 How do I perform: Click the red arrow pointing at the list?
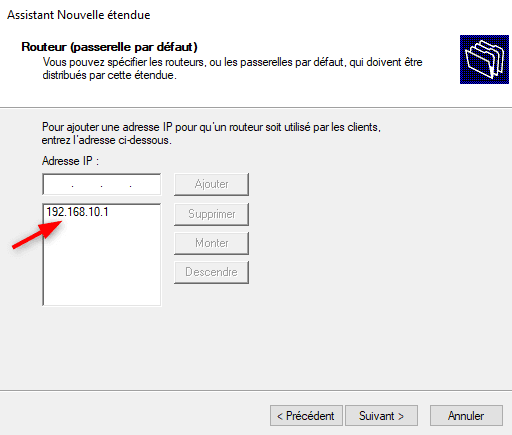[x=37, y=235]
